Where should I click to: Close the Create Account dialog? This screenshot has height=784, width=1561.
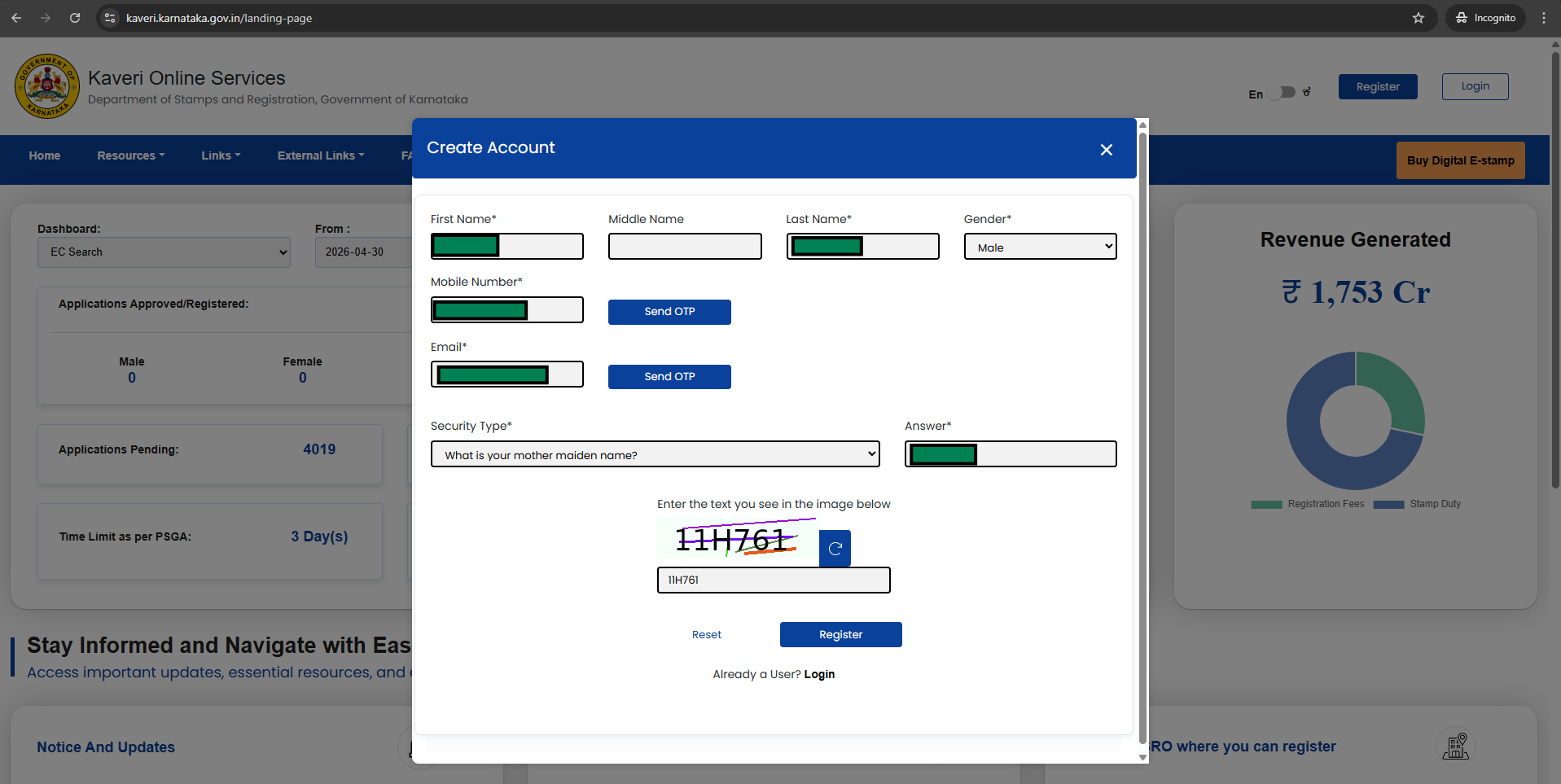pos(1106,150)
